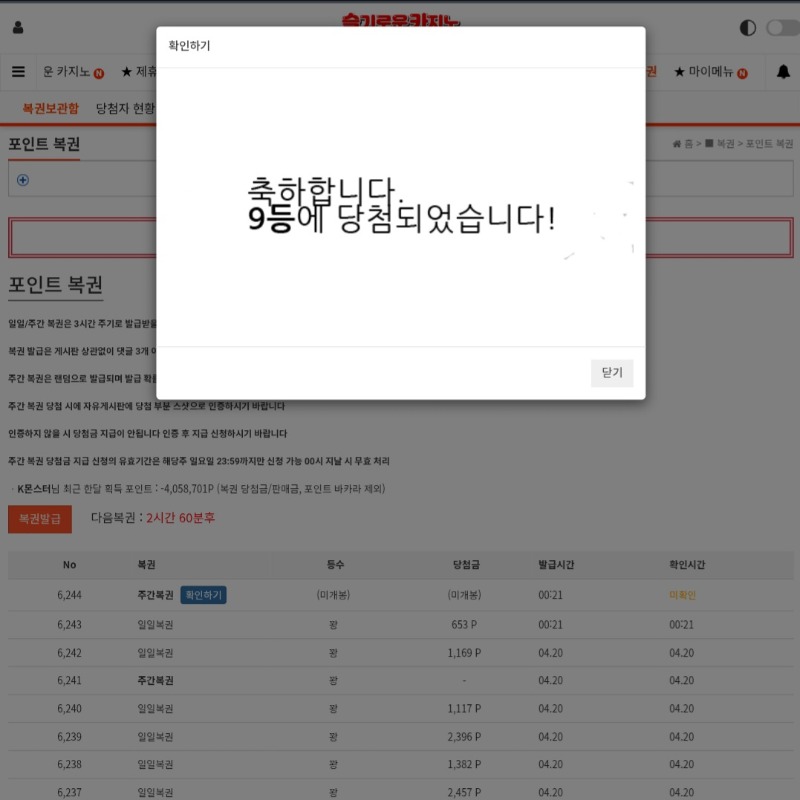
Task: Click the user profile icon
Action: 18,27
